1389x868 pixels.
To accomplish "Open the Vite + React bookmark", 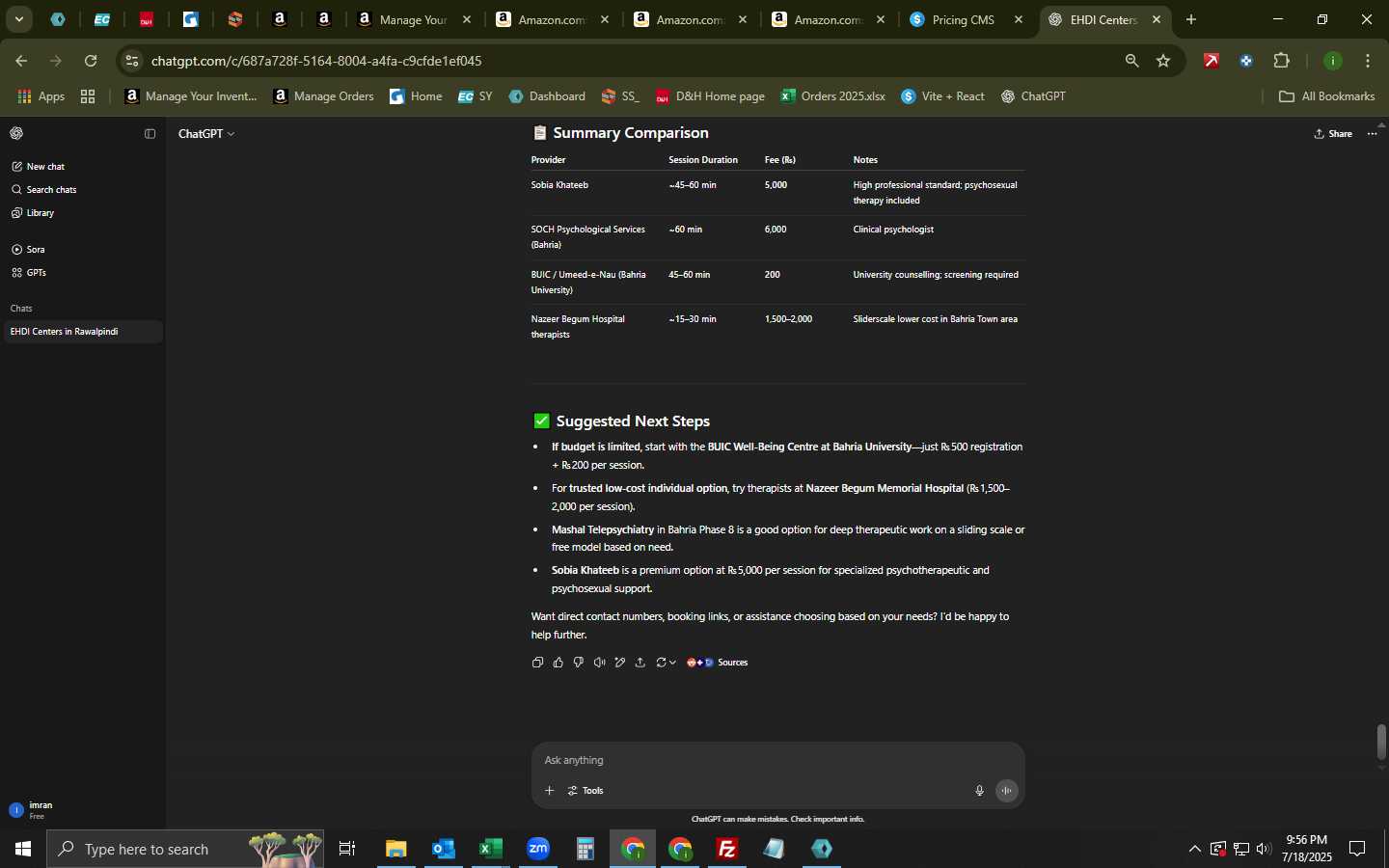I will 942,96.
